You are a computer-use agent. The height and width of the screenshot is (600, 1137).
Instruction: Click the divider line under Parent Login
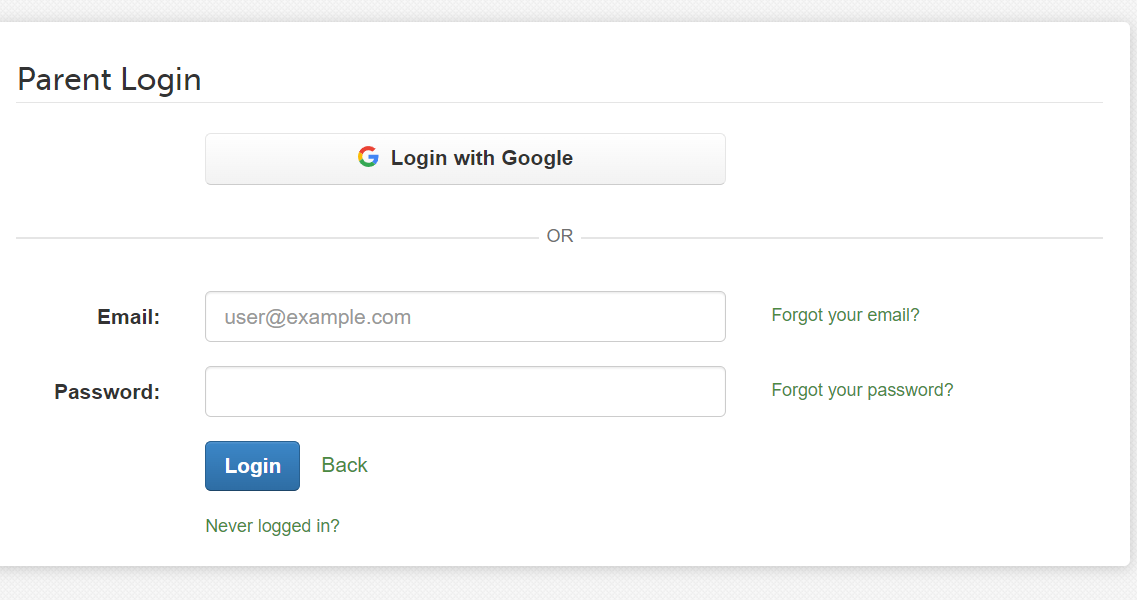tap(559, 102)
